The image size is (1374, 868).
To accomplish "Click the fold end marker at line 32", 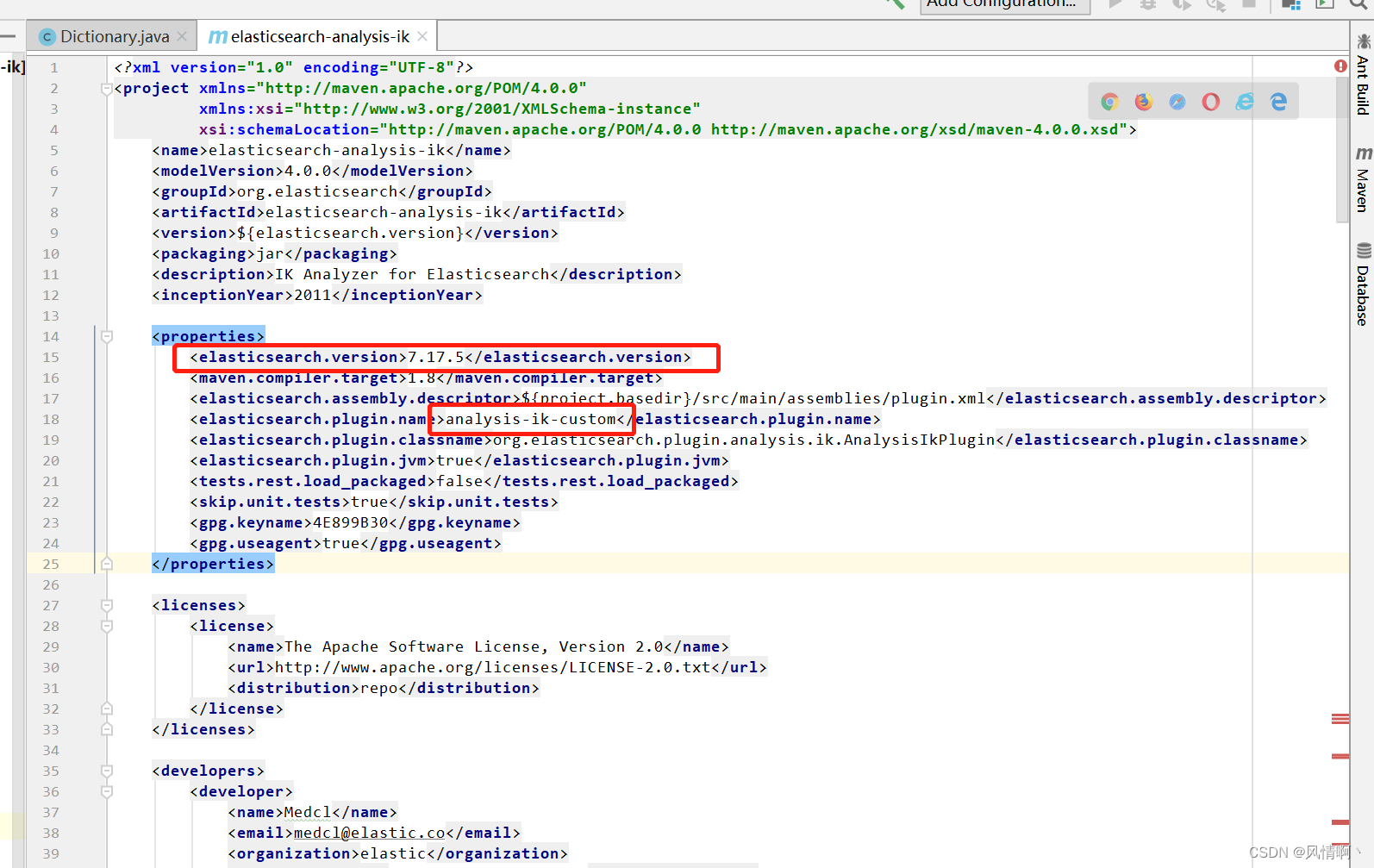I will tap(107, 709).
